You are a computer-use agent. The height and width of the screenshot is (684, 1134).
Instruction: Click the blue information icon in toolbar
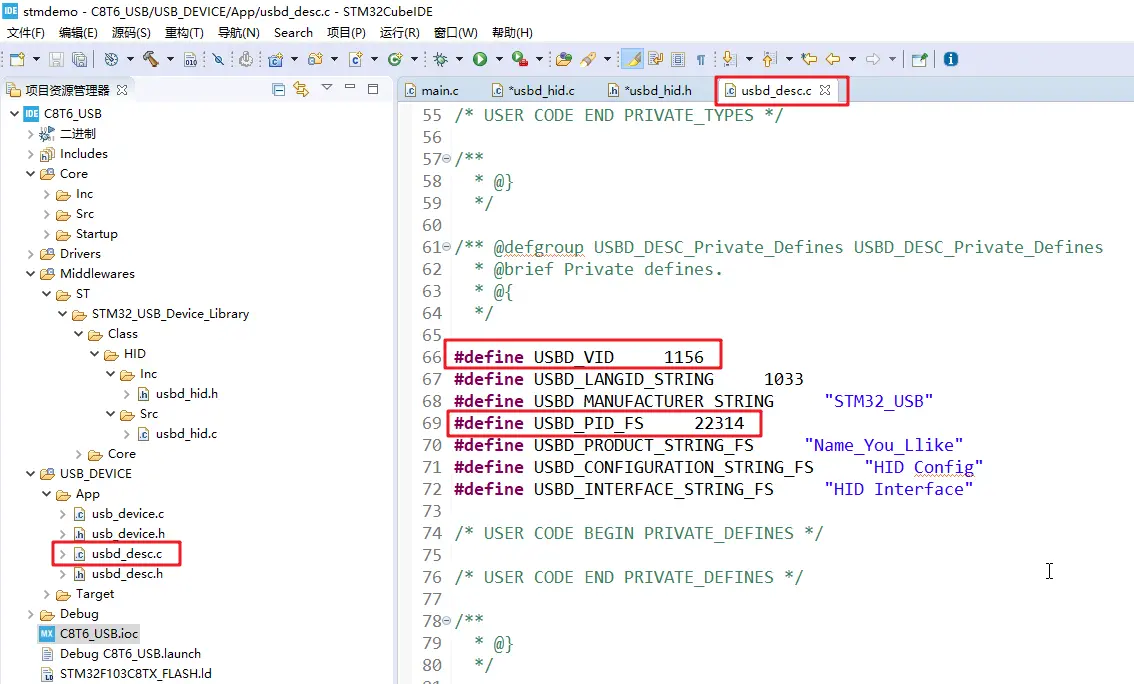pyautogui.click(x=950, y=59)
